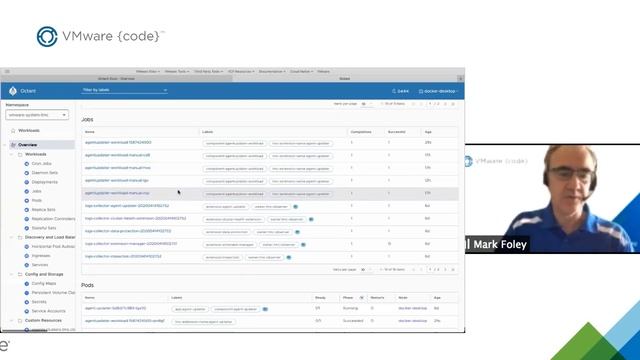Viewport: 640px width, 360px height.
Task: Open Deployments icon in sidebar
Action: tap(27, 182)
